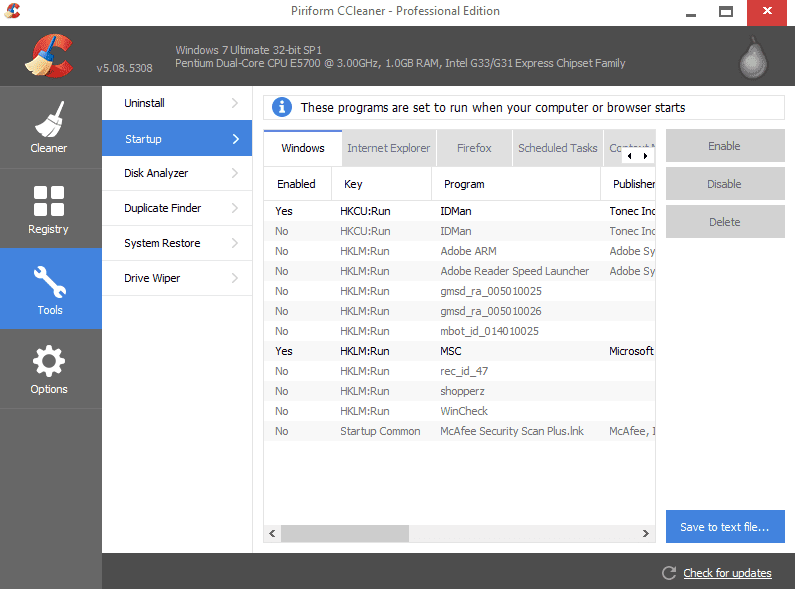The width and height of the screenshot is (795, 589).
Task: Click the refresh icon beside Check for updates
Action: point(669,573)
